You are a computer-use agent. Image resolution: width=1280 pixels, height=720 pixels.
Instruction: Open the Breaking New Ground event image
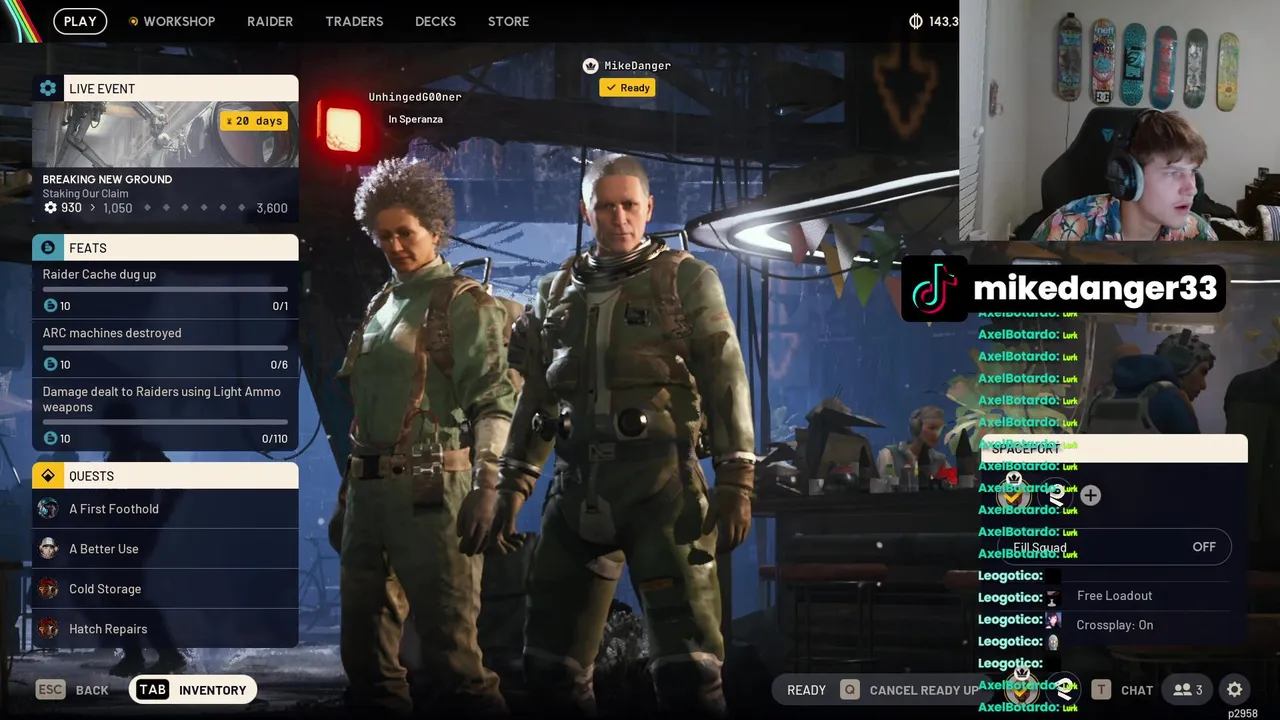click(x=165, y=134)
